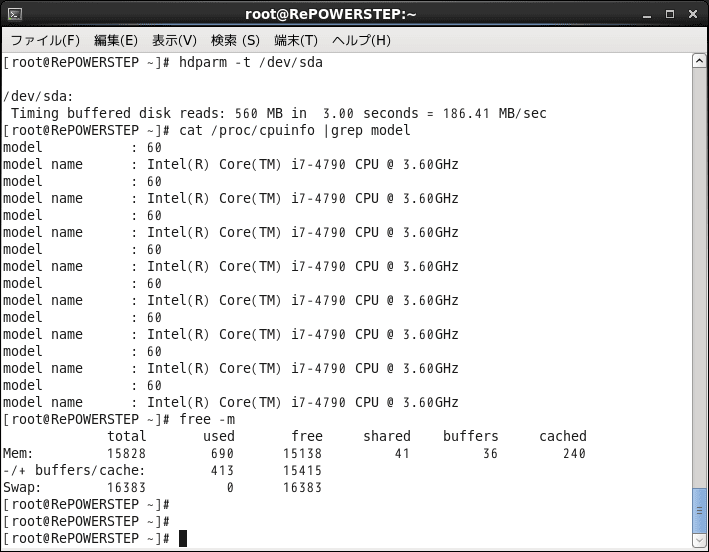
Task: Click the Mem total value 15828
Action: point(126,453)
